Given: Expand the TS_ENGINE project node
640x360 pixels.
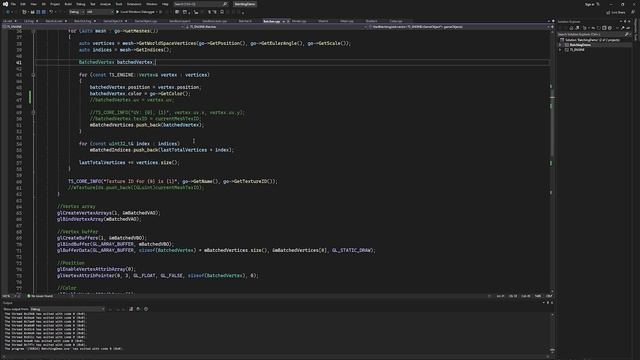Looking at the screenshot, I should pyautogui.click(x=560, y=50).
